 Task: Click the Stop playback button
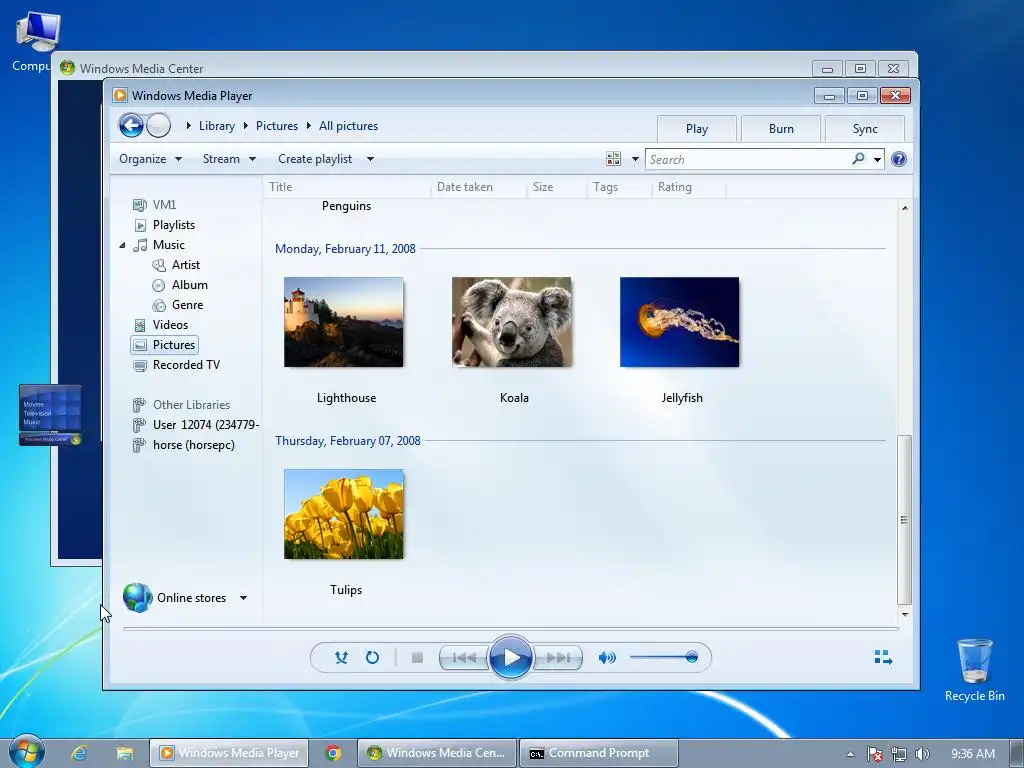click(417, 658)
